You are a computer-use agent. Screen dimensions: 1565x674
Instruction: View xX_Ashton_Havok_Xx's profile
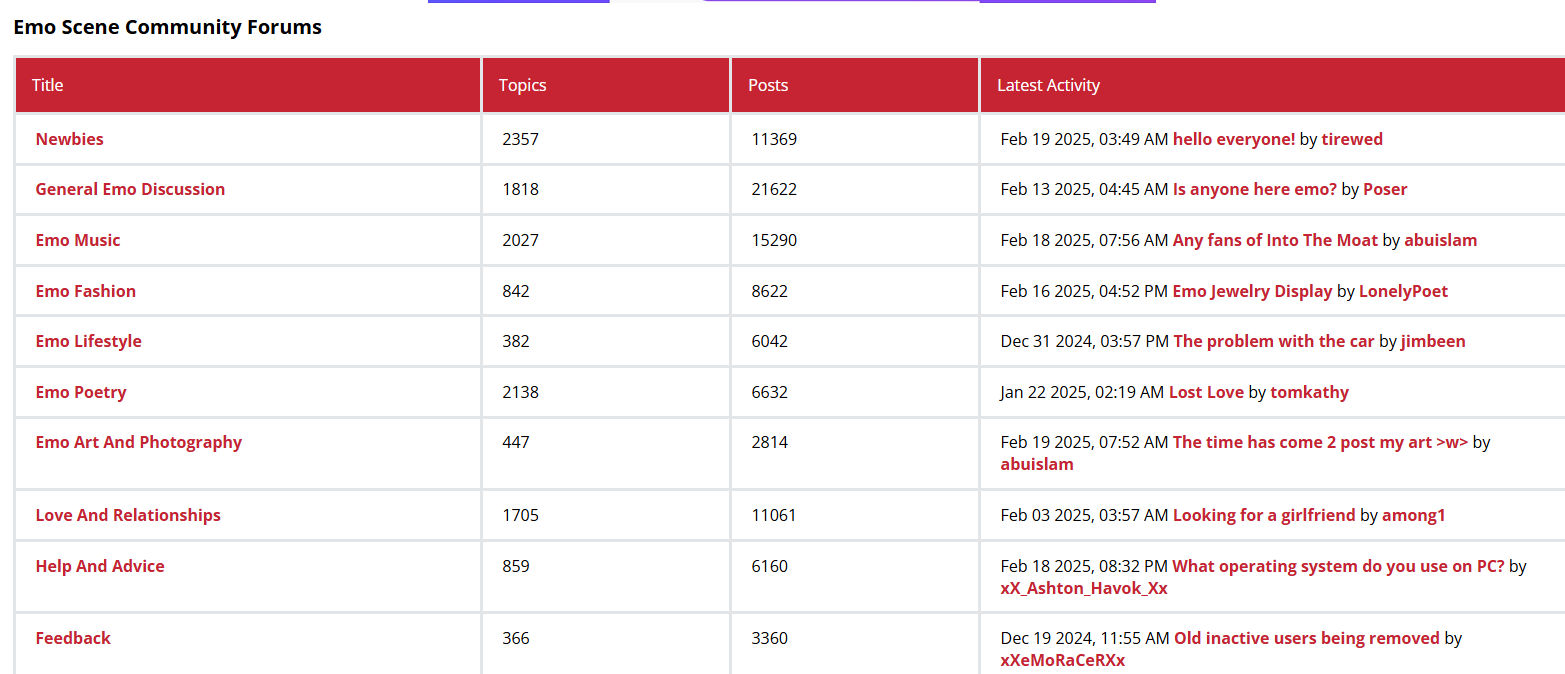coord(1084,588)
